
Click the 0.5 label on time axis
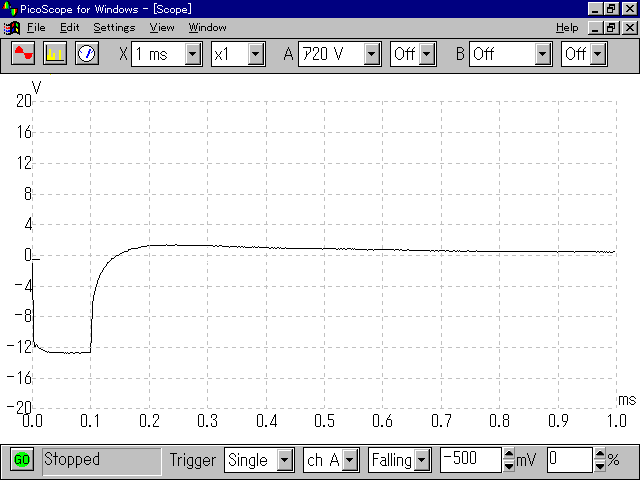(324, 421)
